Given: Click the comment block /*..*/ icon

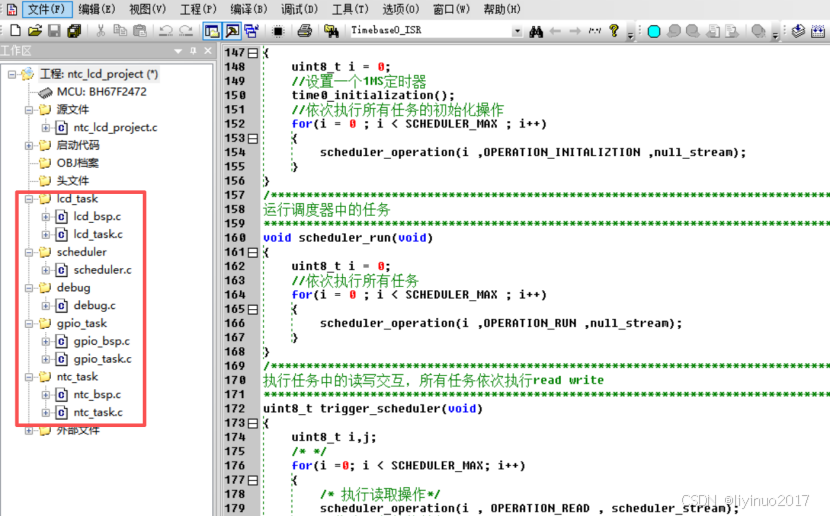Looking at the screenshot, I should click(595, 31).
